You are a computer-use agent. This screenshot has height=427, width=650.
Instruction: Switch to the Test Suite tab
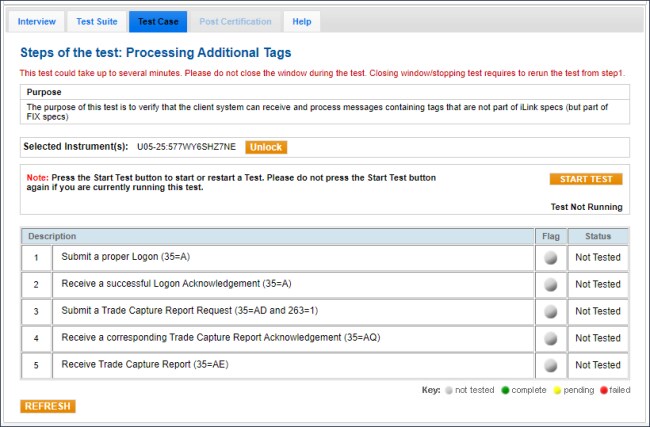[x=96, y=22]
